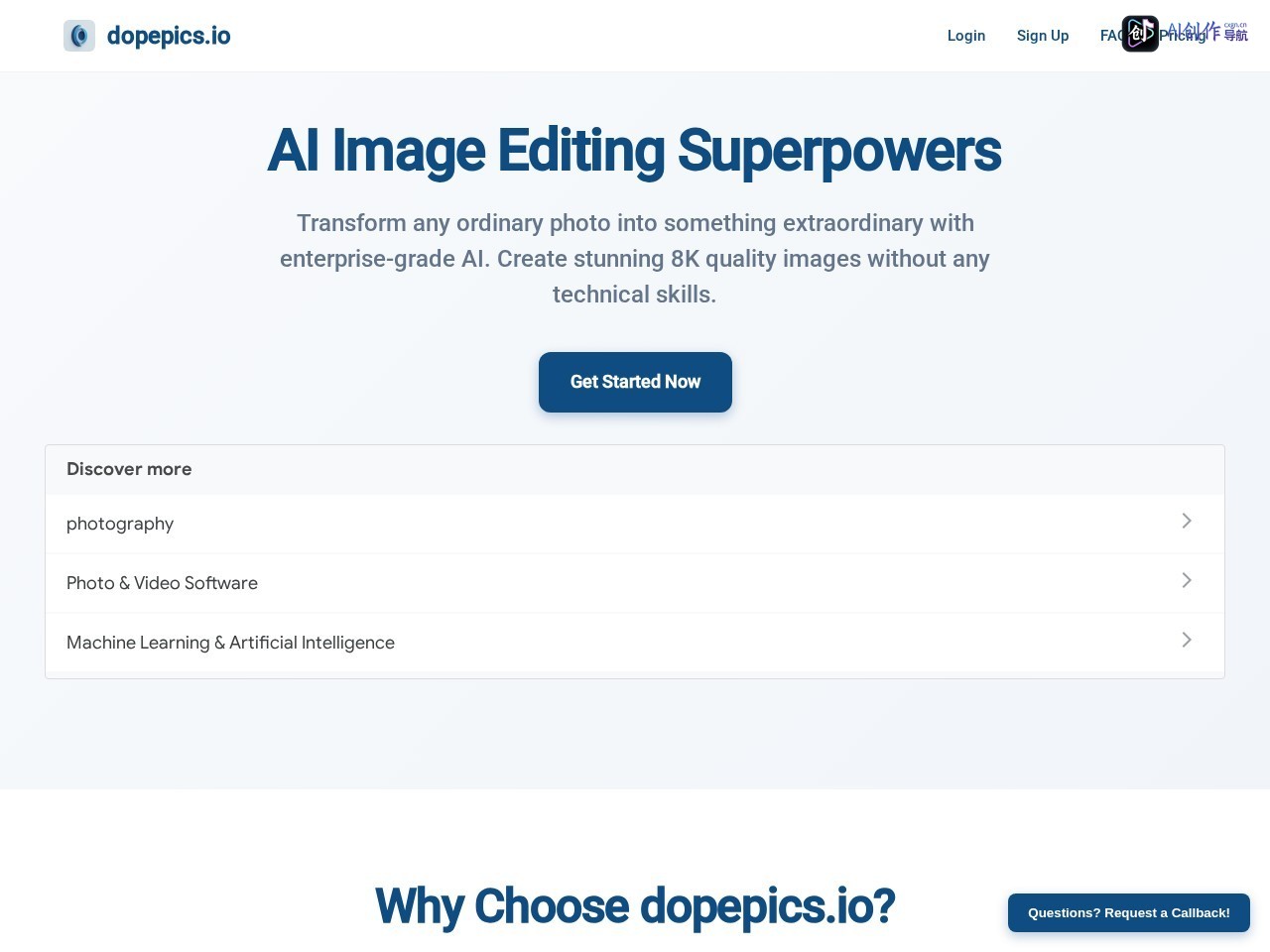
Task: Open the Login menu link
Action: click(x=966, y=36)
